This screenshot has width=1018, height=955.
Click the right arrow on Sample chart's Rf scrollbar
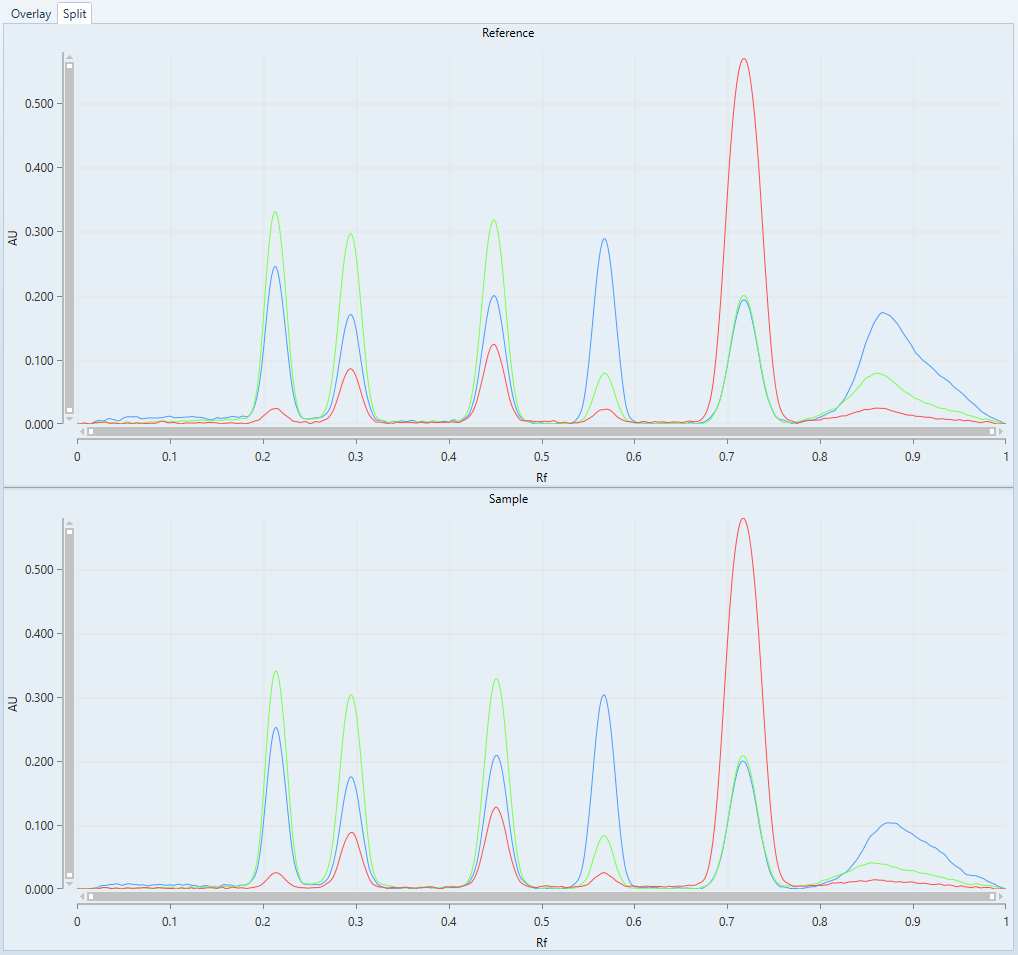coord(1001,897)
